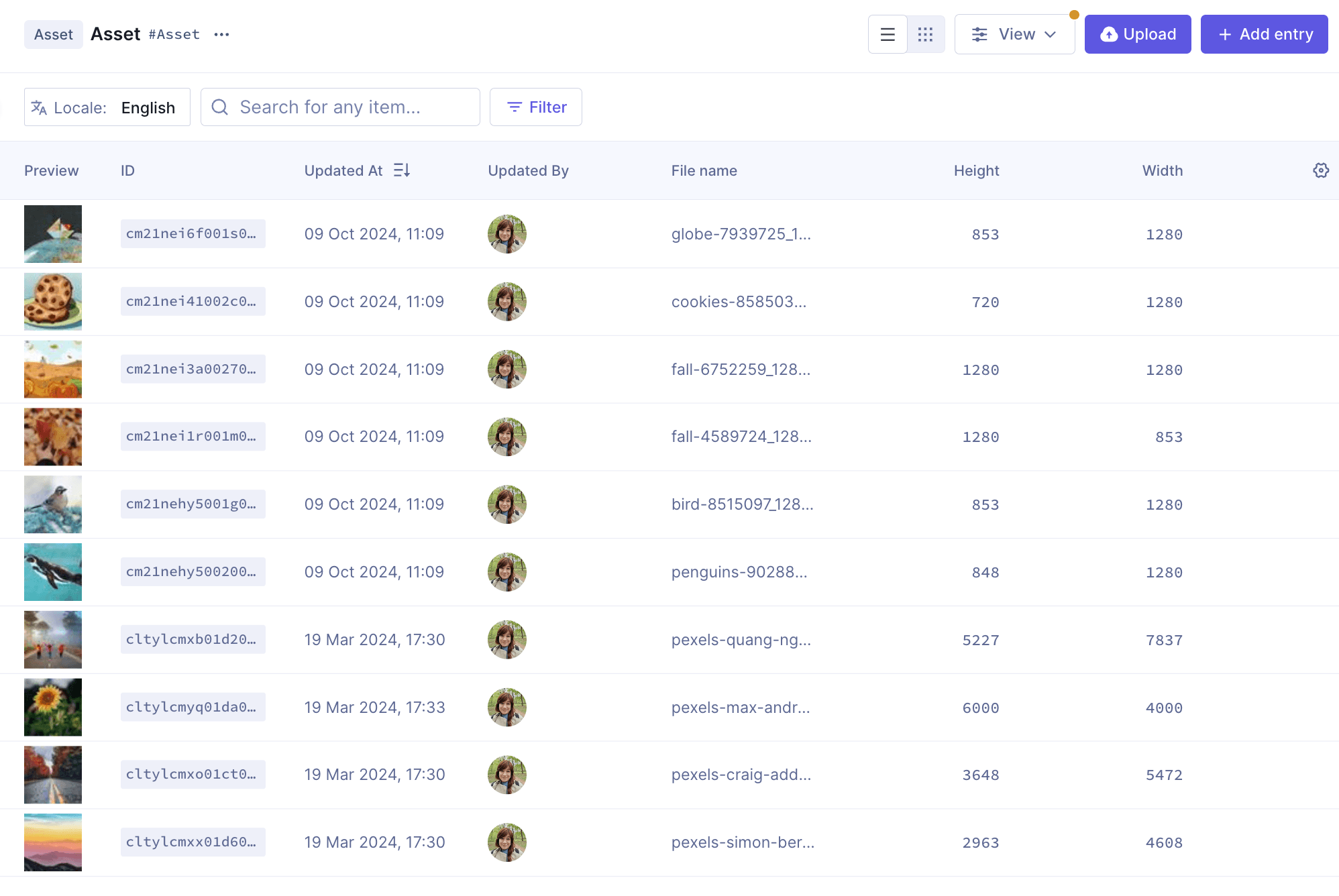Click the ID chip cltylcmxx01d60
This screenshot has width=1339, height=896.
point(193,842)
